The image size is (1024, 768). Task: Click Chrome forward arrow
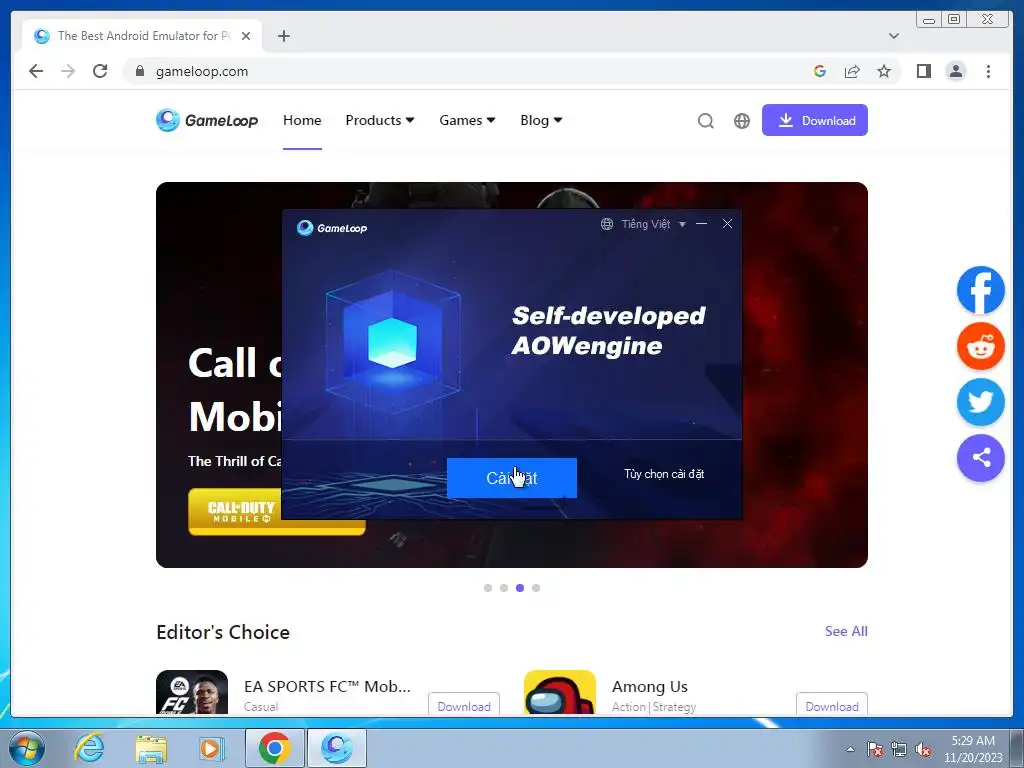pos(68,71)
